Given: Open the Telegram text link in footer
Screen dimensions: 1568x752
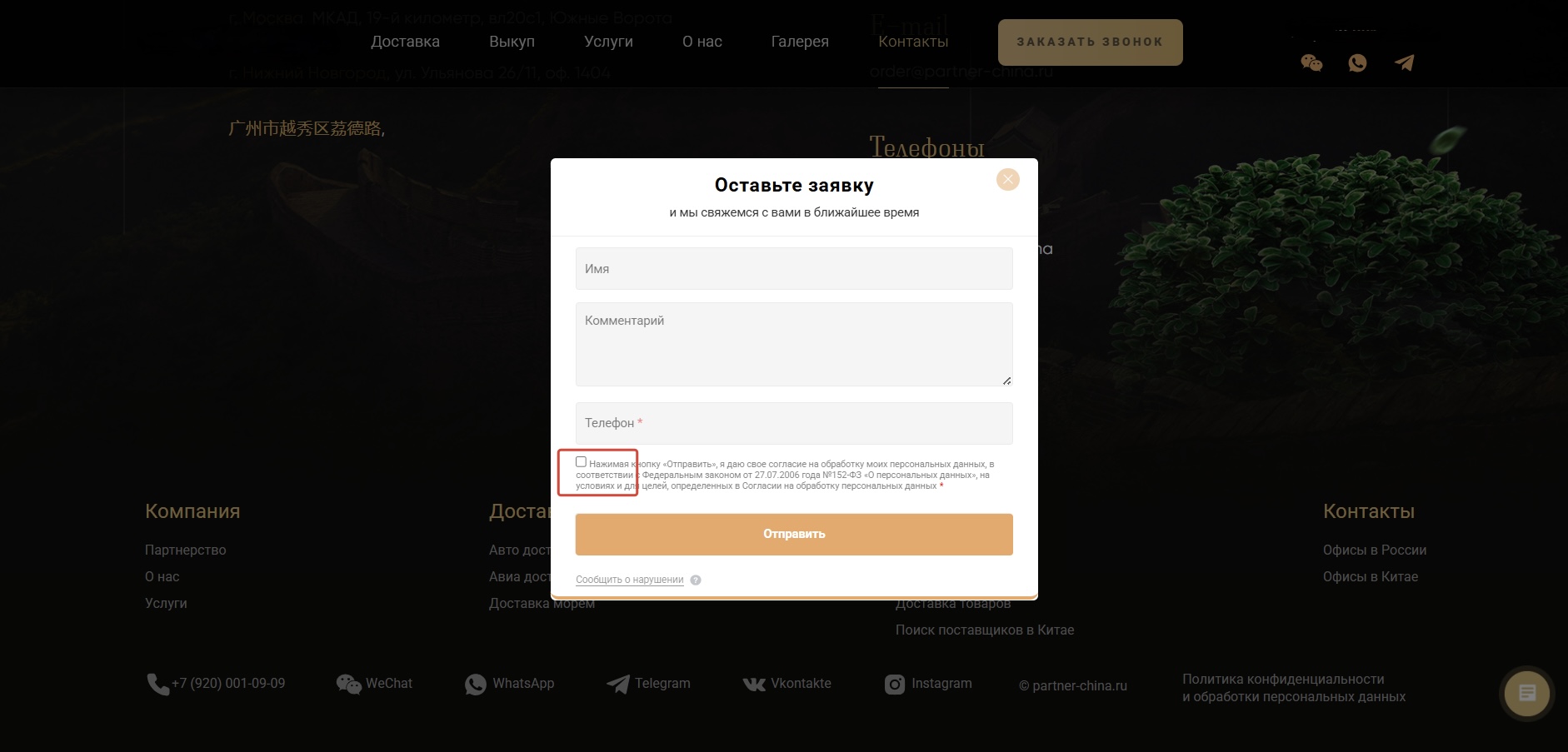Looking at the screenshot, I should tap(662, 683).
